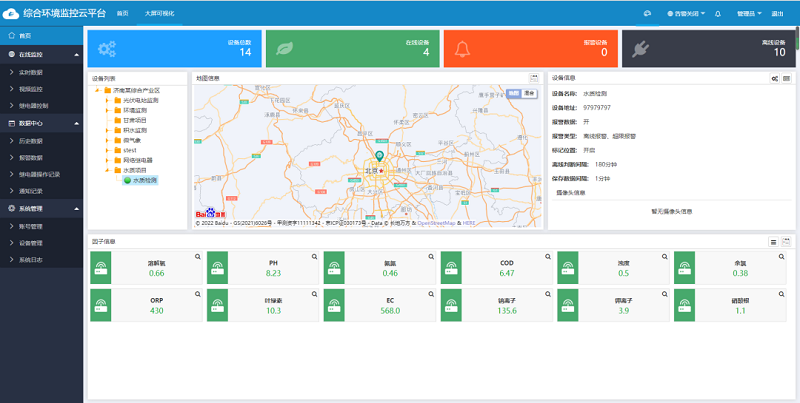Click the cloud dashboard icon in header
This screenshot has width=800, height=403.
click(x=648, y=14)
